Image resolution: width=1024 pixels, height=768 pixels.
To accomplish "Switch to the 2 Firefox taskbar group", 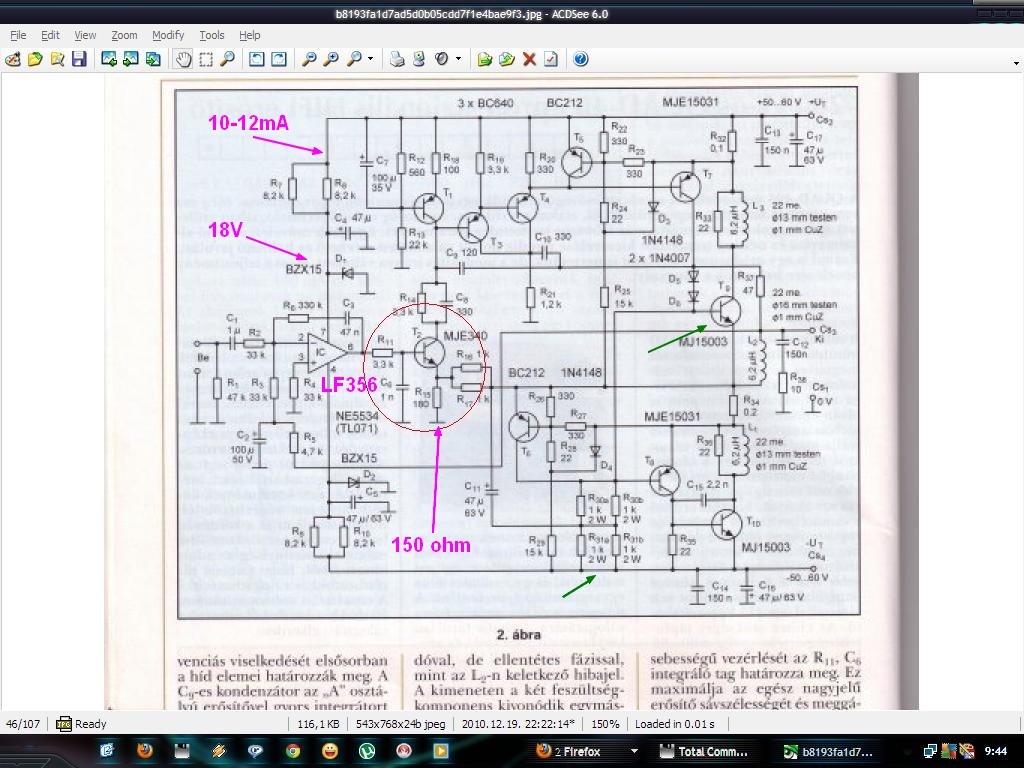I will (x=578, y=752).
